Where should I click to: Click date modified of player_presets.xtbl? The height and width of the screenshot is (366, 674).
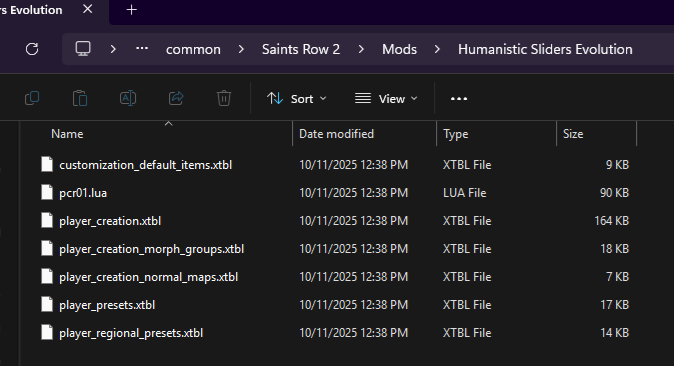[353, 304]
